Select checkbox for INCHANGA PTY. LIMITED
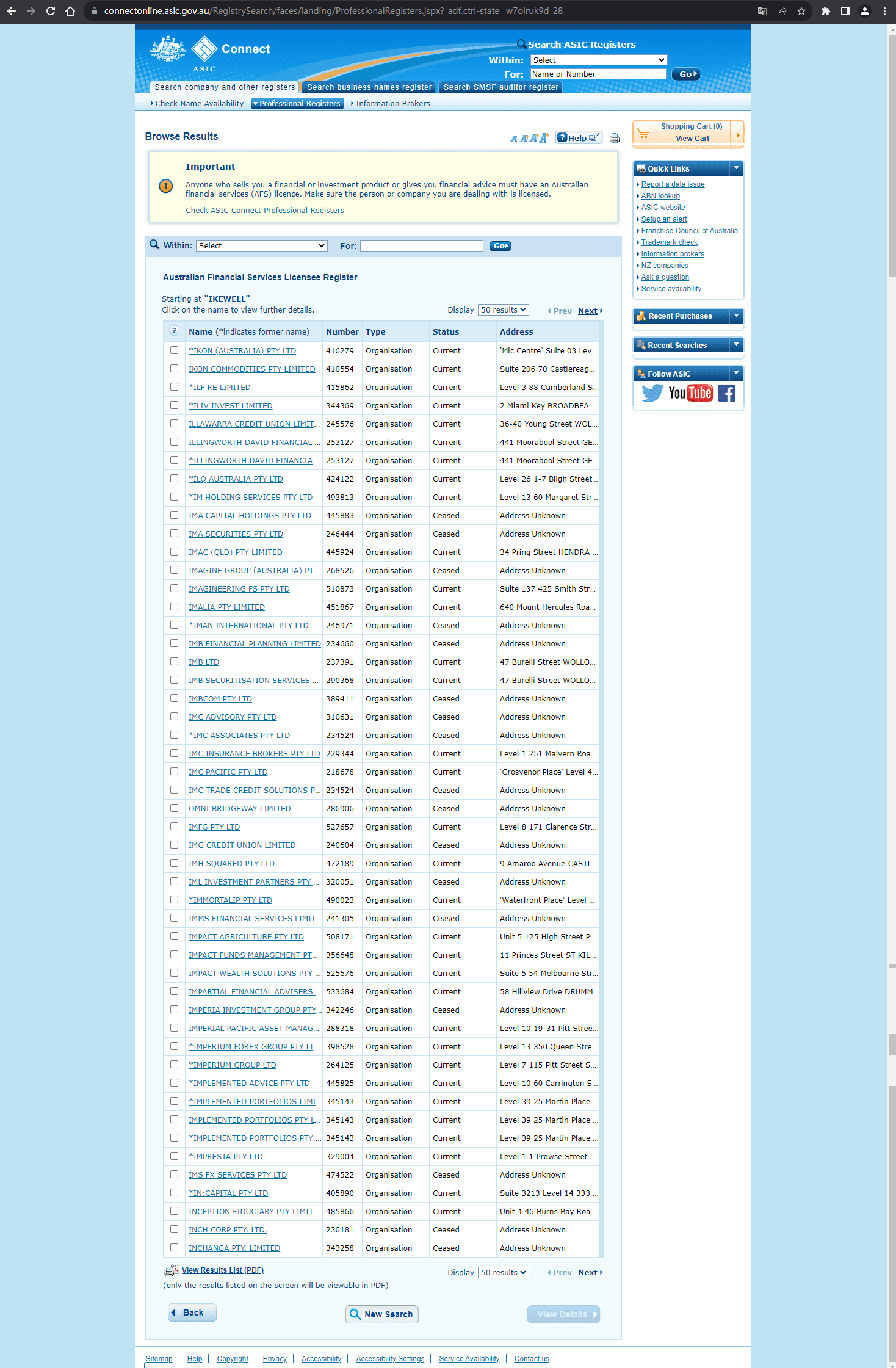896x1368 pixels. (x=174, y=1248)
